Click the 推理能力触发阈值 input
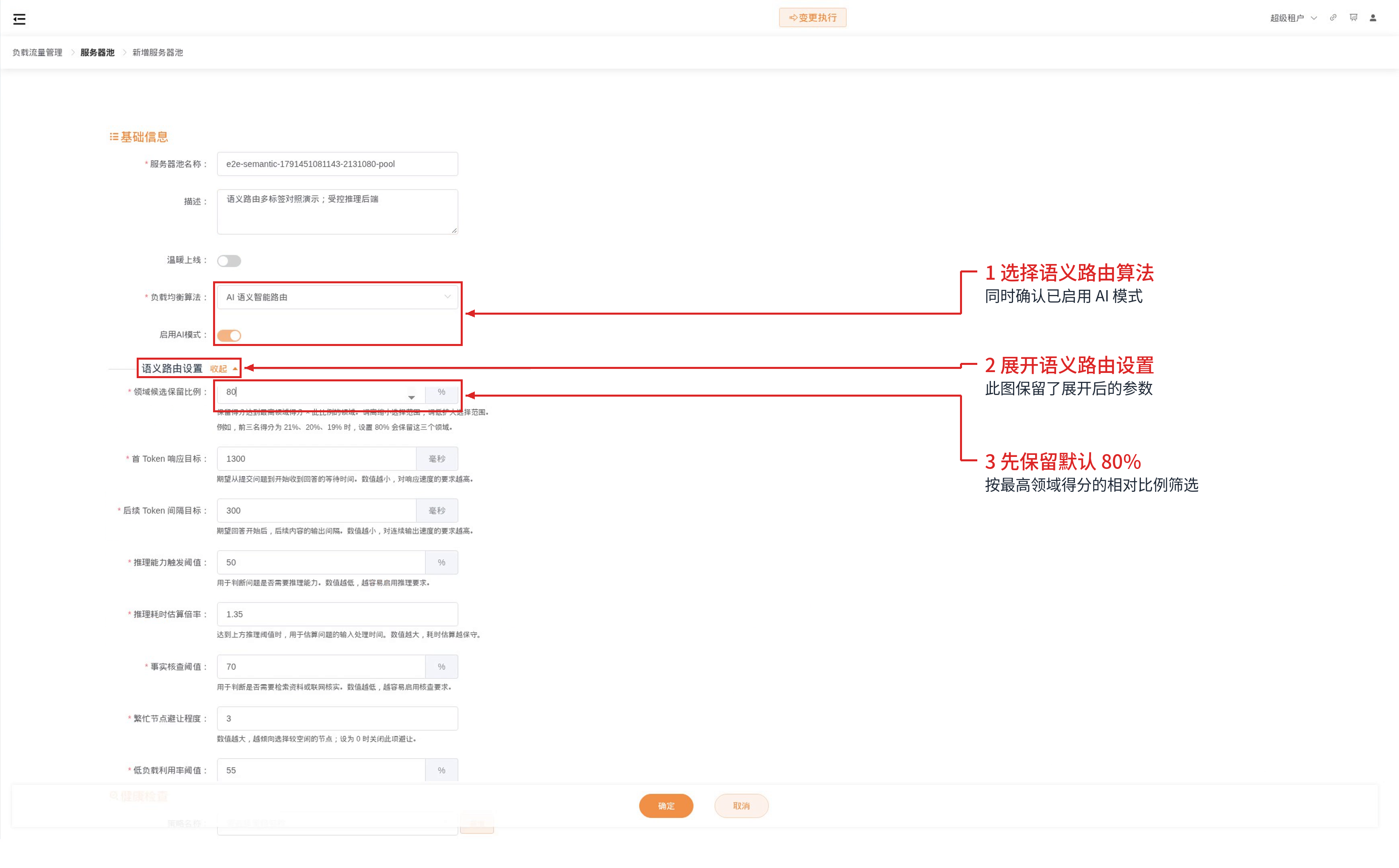This screenshot has height=868, width=1399. 321,562
